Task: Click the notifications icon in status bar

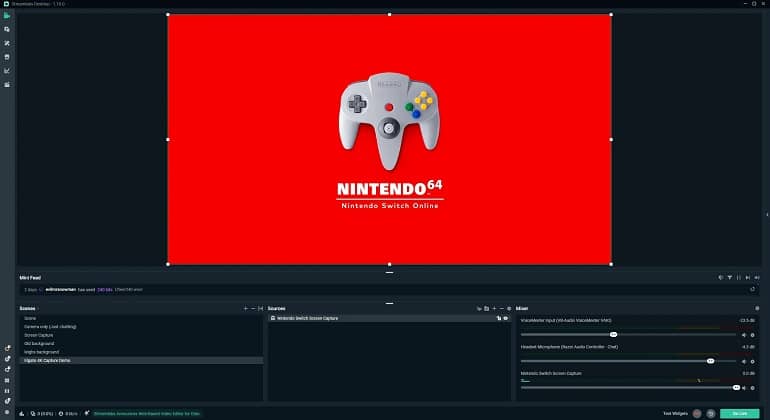Action: click(x=87, y=414)
